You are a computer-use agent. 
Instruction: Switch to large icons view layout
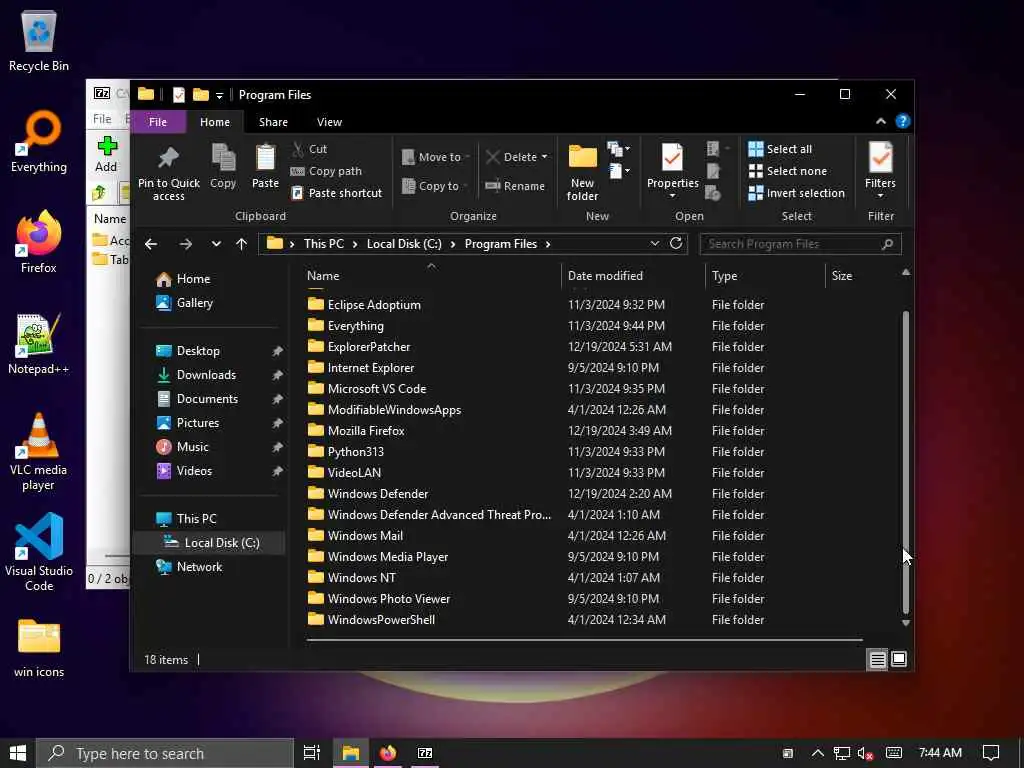tap(899, 660)
